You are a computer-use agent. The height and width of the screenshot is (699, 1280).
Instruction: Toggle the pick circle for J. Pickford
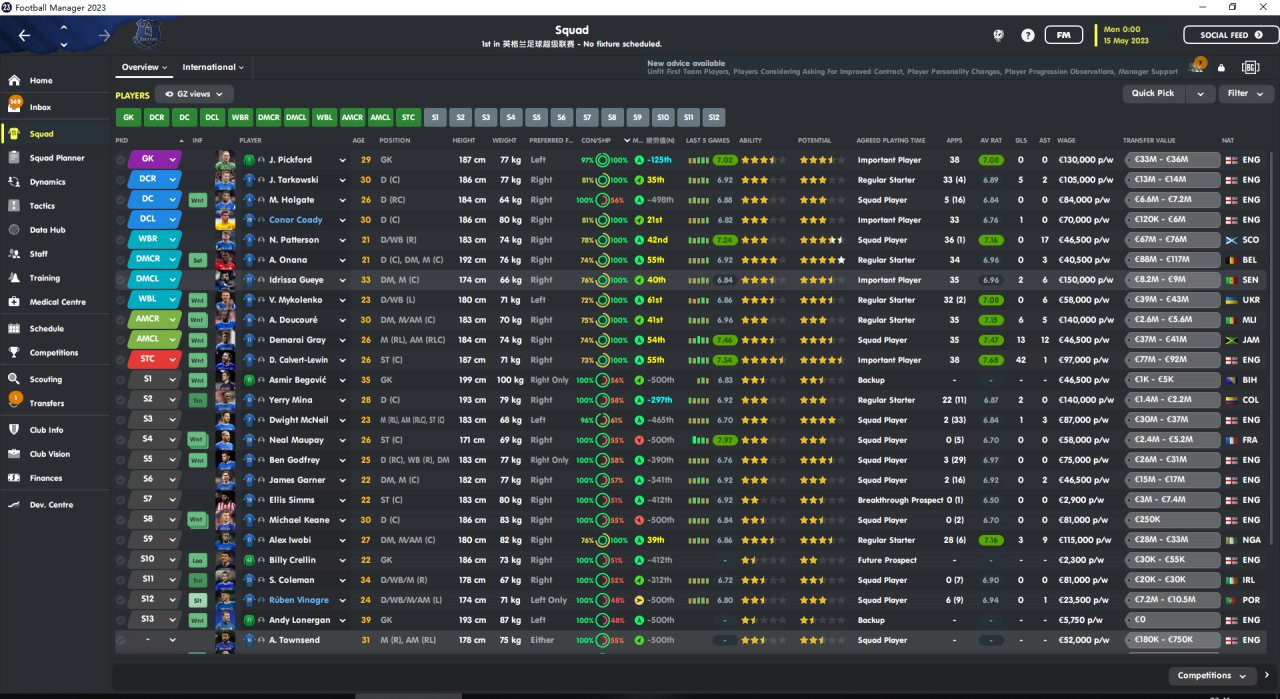[x=121, y=160]
